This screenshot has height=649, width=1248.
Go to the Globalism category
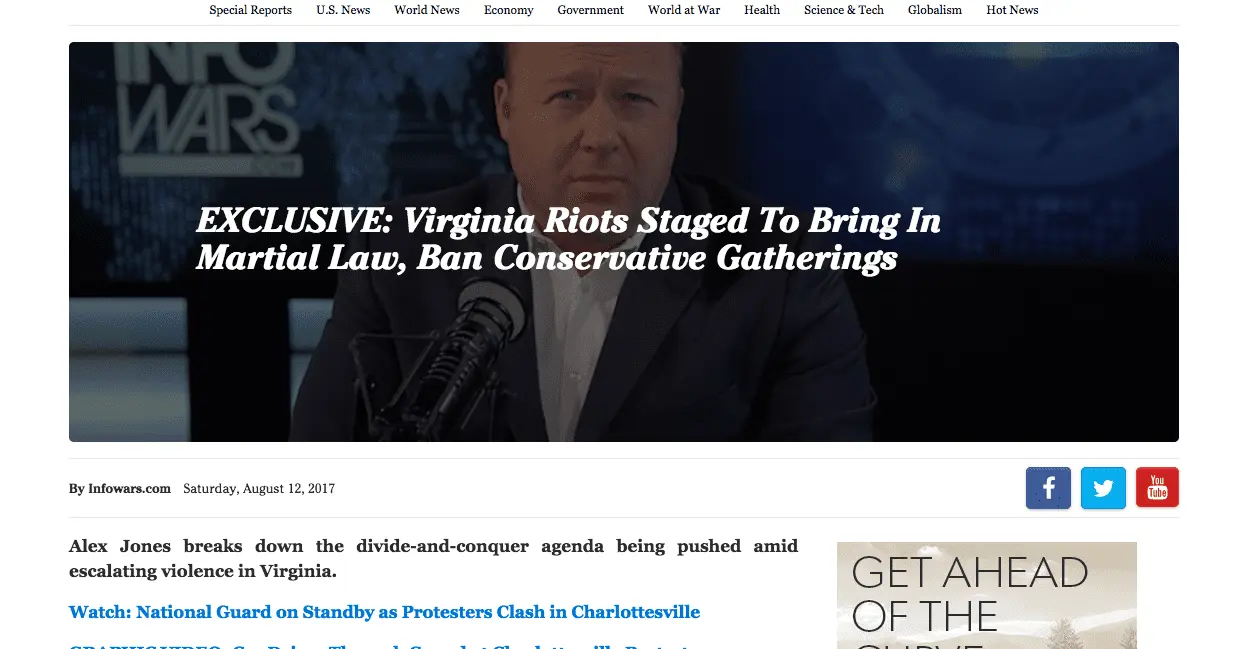tap(935, 10)
